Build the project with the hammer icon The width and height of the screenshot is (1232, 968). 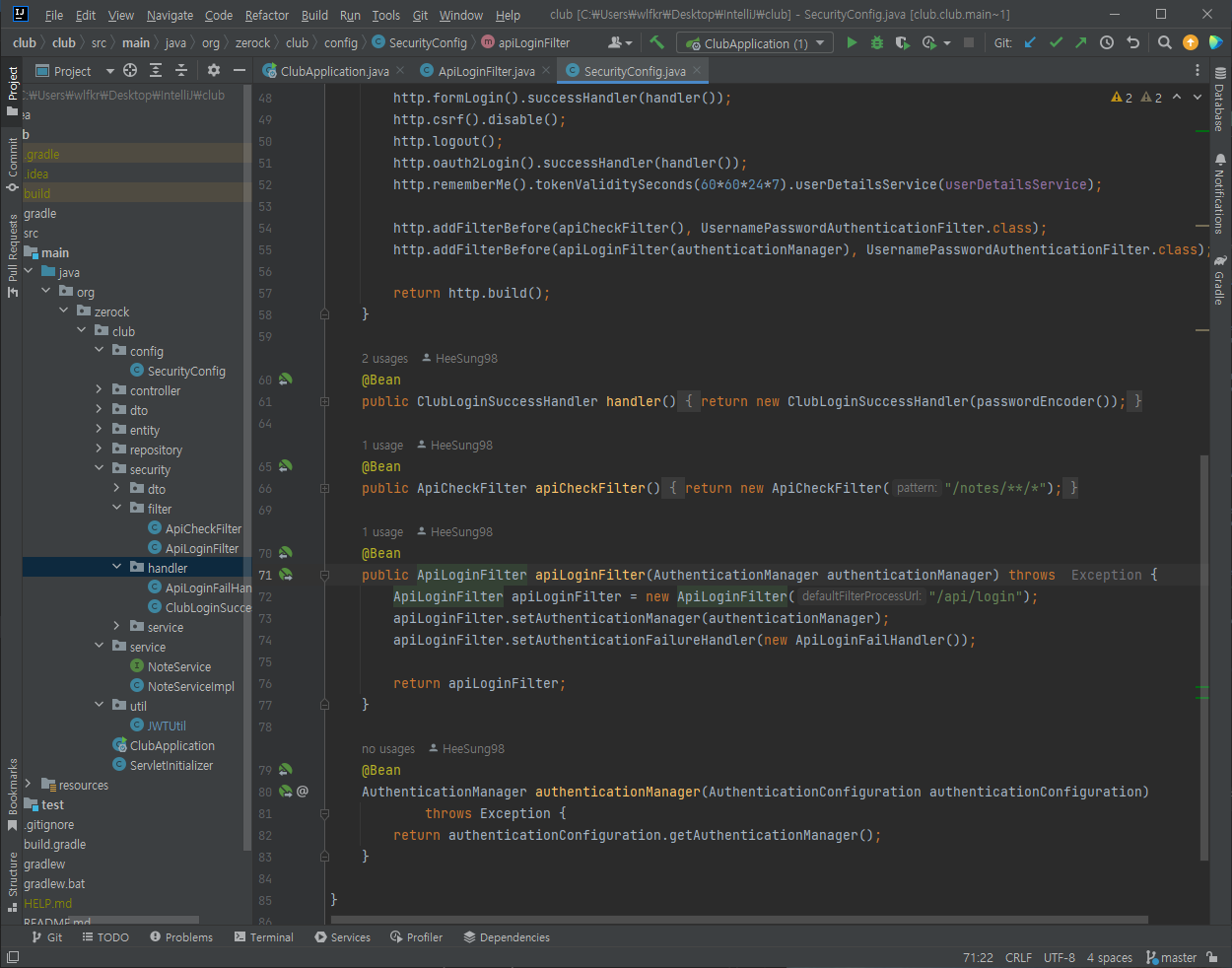(x=656, y=42)
